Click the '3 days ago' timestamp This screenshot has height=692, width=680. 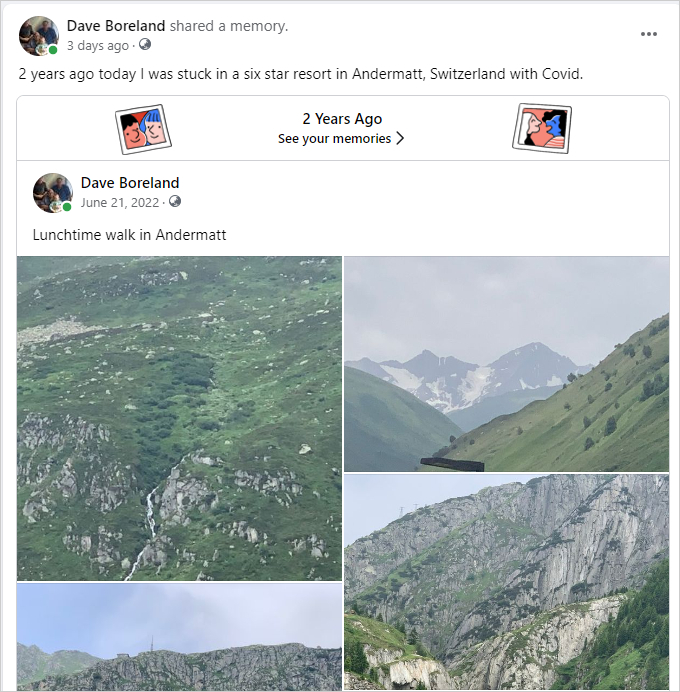point(98,45)
